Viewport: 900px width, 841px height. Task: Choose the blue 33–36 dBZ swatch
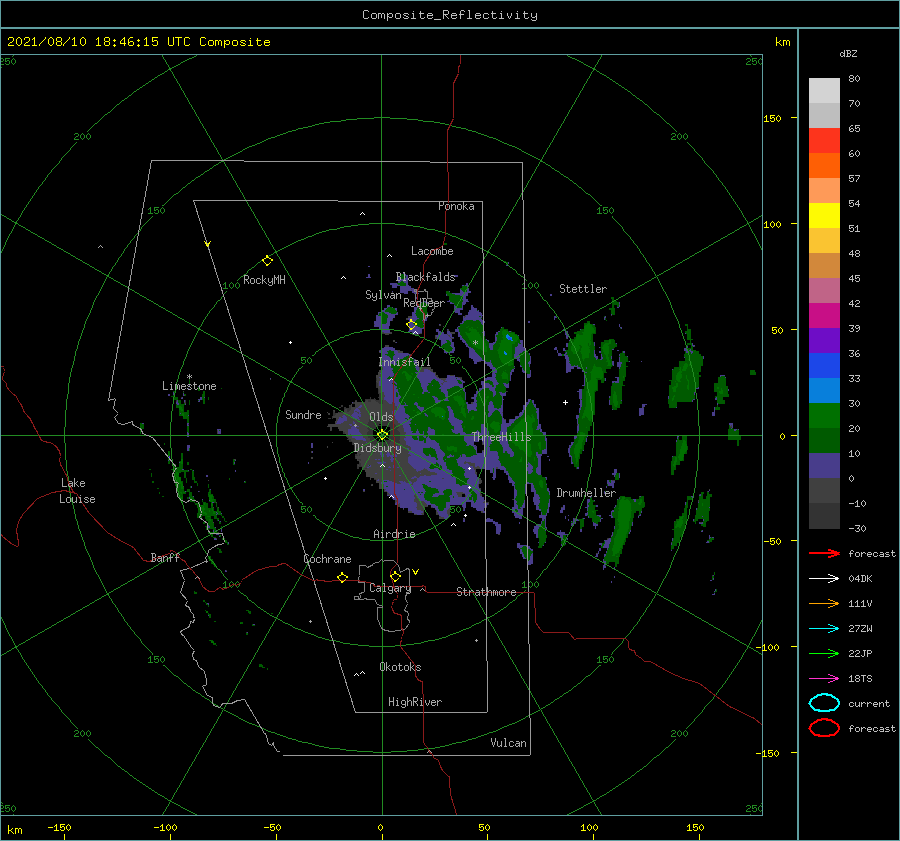point(824,366)
